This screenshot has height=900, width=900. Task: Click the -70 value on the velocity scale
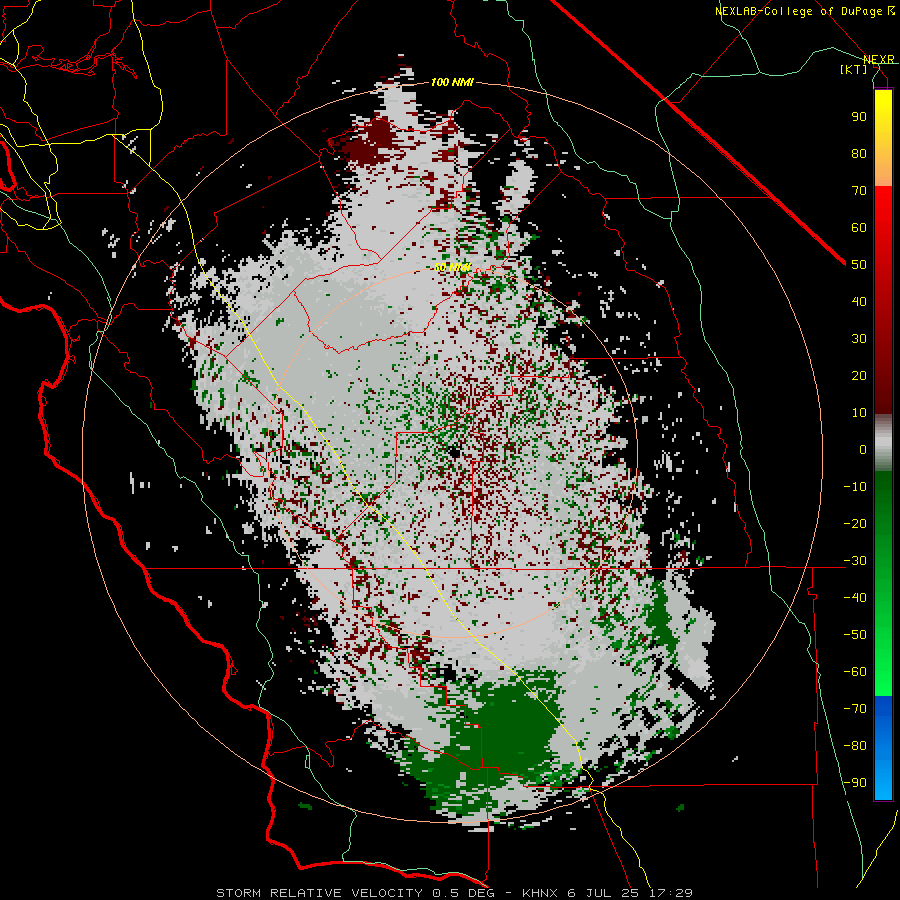(855, 709)
